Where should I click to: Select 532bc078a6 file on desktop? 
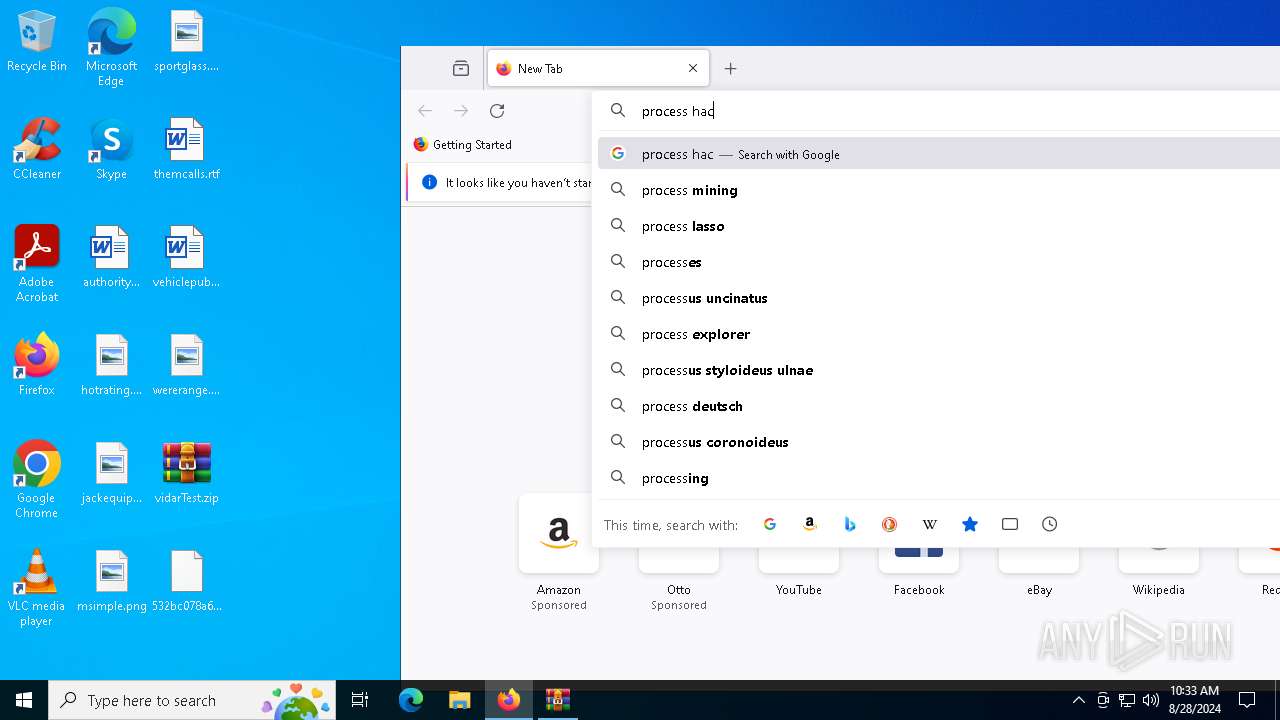(187, 582)
